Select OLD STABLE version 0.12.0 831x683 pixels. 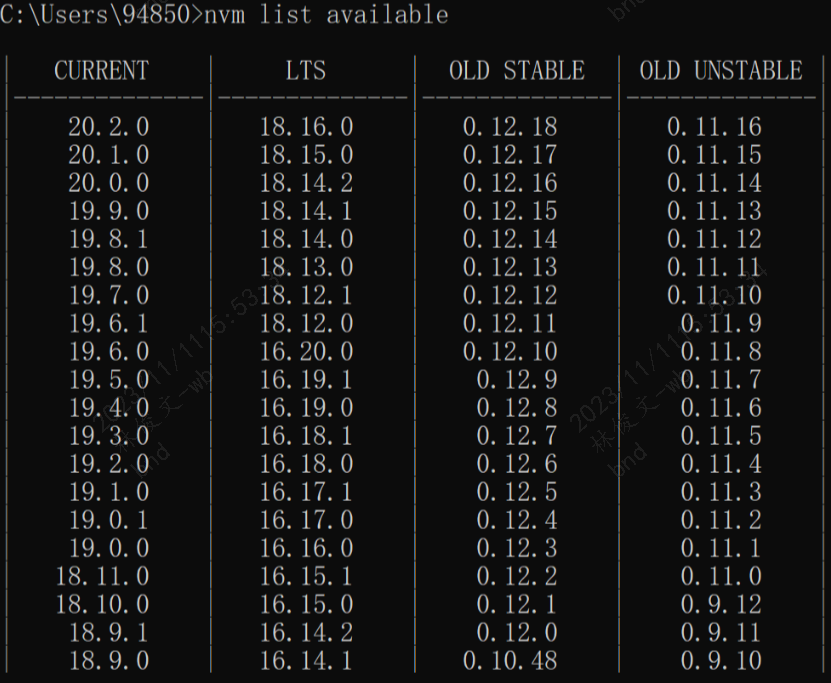click(x=517, y=633)
